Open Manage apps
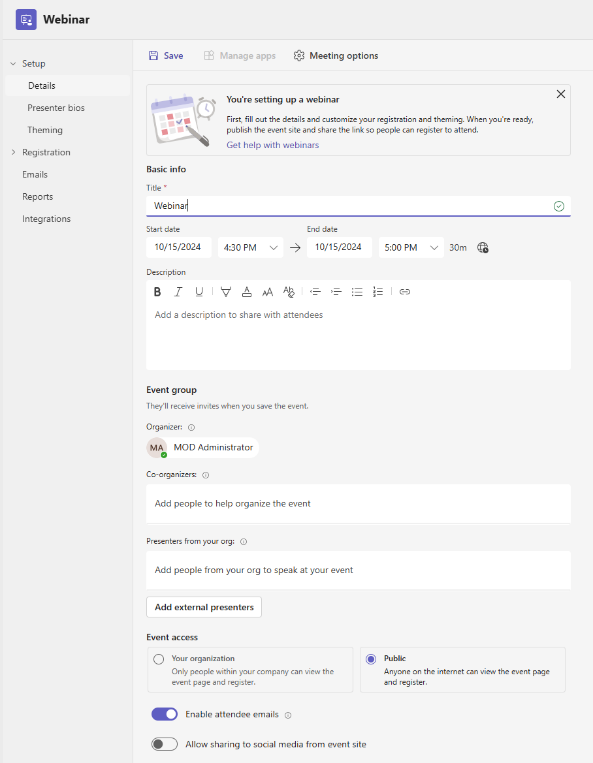593x763 pixels. (239, 55)
